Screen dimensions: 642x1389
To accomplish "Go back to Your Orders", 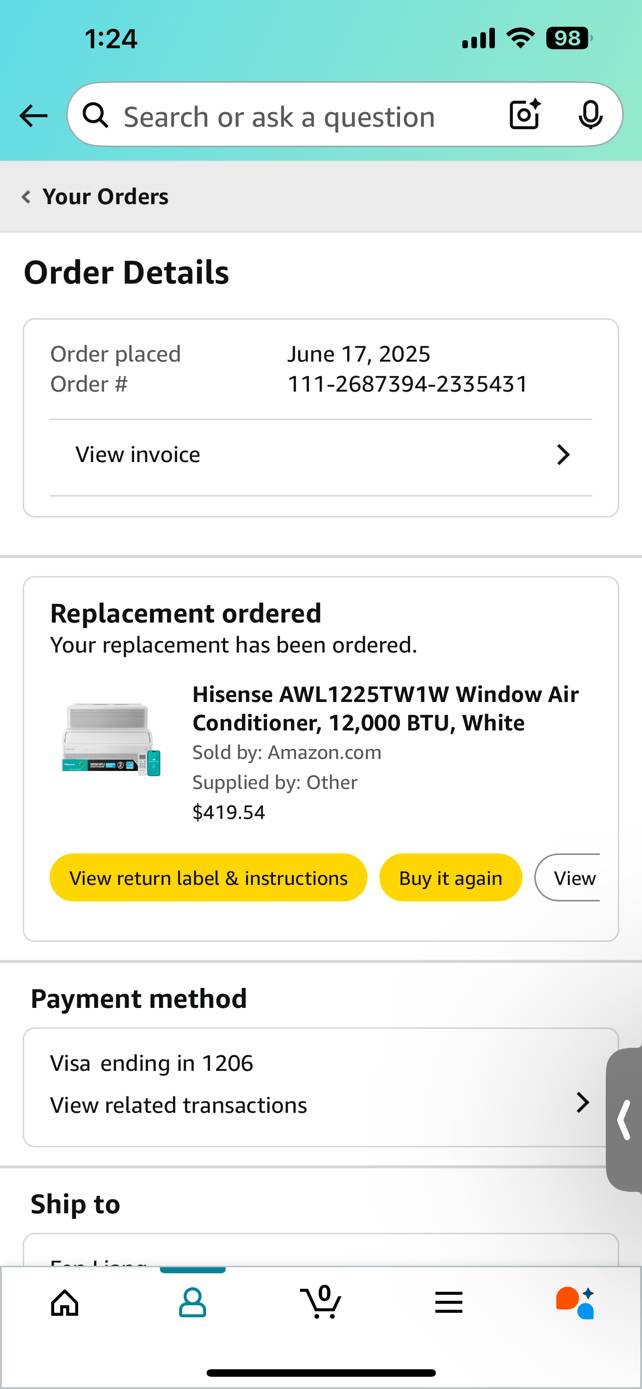I will tap(95, 196).
